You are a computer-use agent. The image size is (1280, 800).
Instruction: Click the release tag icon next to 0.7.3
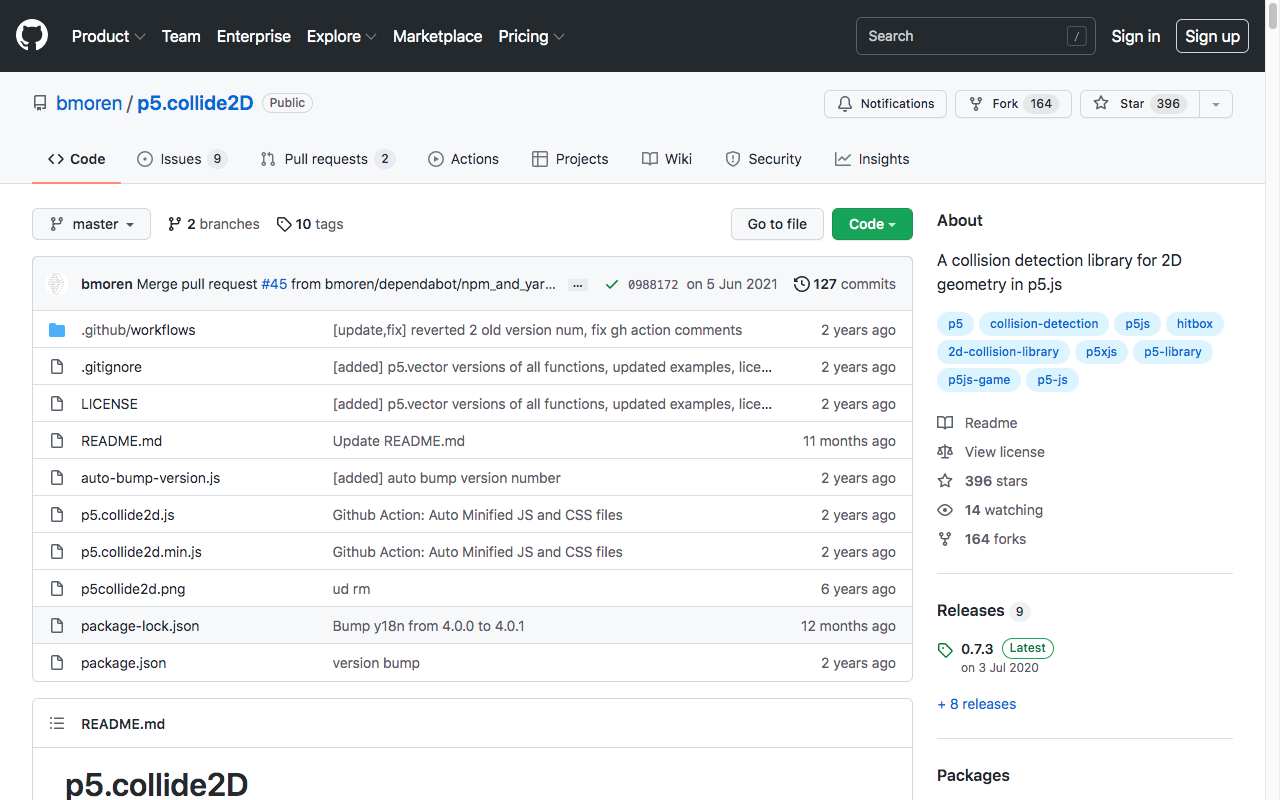click(x=945, y=650)
